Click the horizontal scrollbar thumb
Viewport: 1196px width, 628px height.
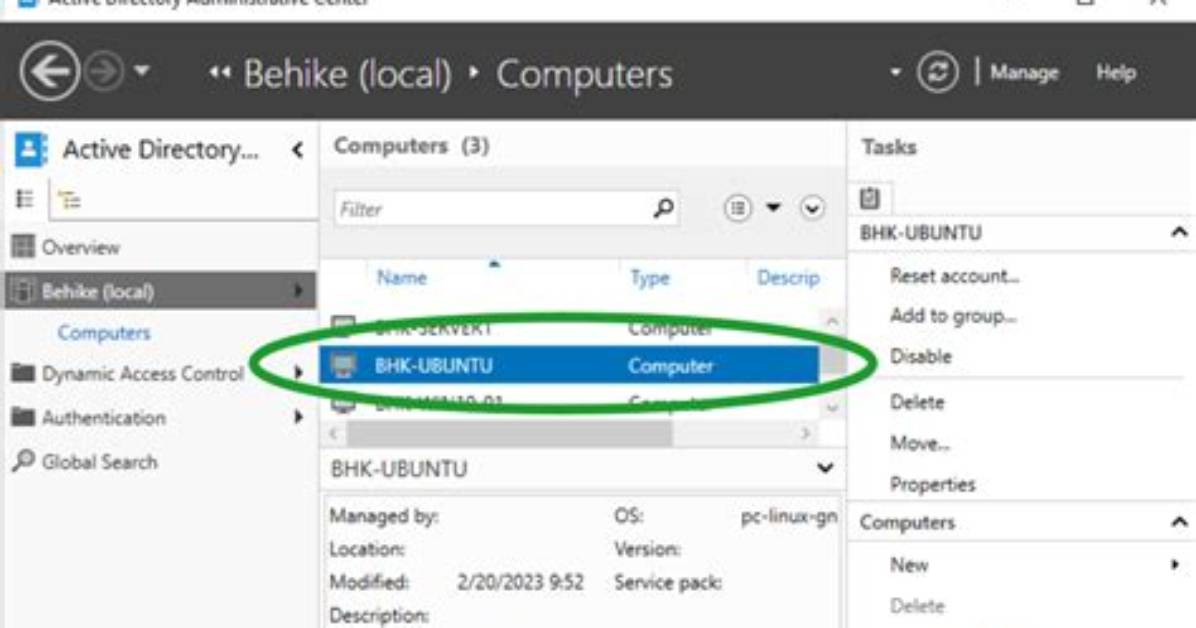click(510, 433)
